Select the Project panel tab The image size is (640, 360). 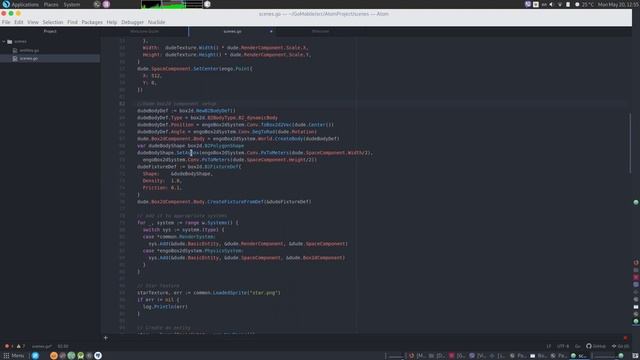[x=50, y=31]
